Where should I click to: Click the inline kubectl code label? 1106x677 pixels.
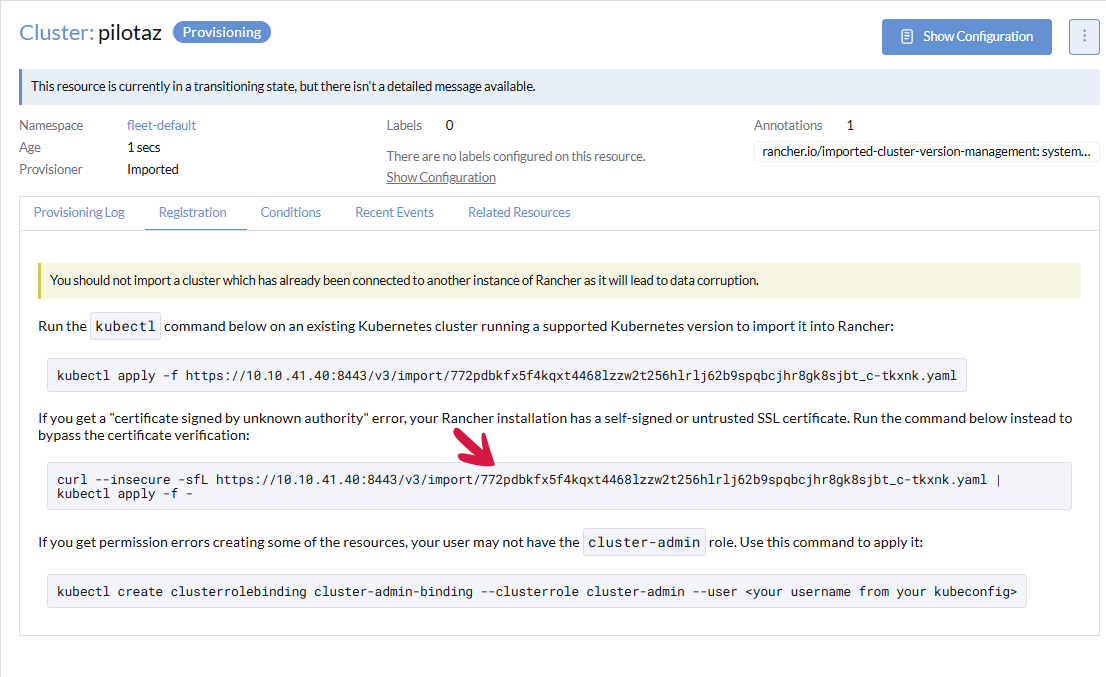125,327
